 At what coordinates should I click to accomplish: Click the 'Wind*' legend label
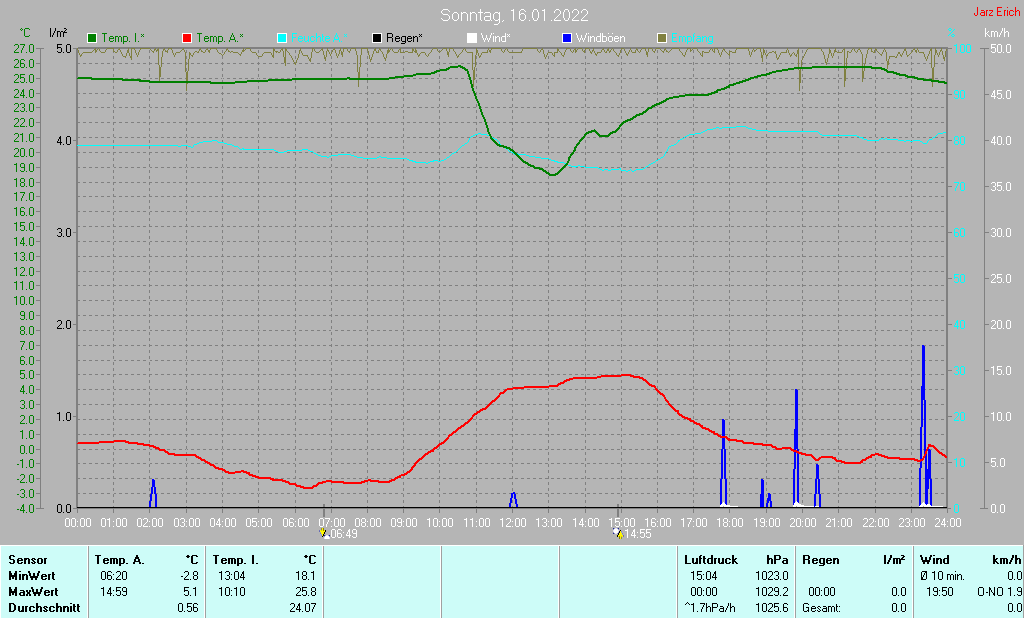(496, 38)
